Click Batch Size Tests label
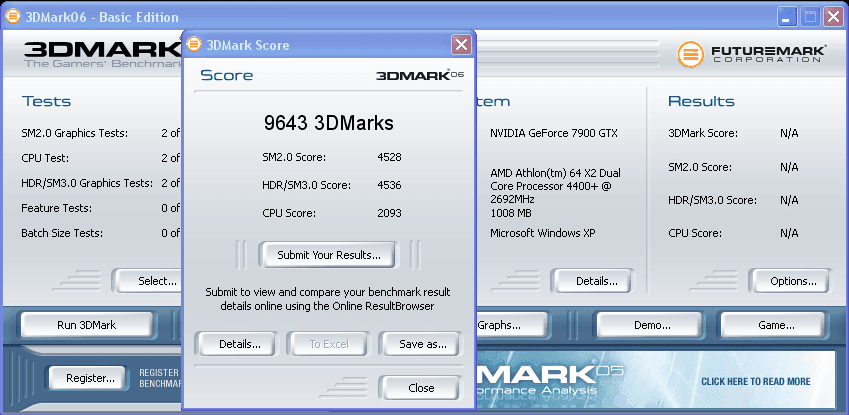This screenshot has height=415, width=849. (62, 234)
